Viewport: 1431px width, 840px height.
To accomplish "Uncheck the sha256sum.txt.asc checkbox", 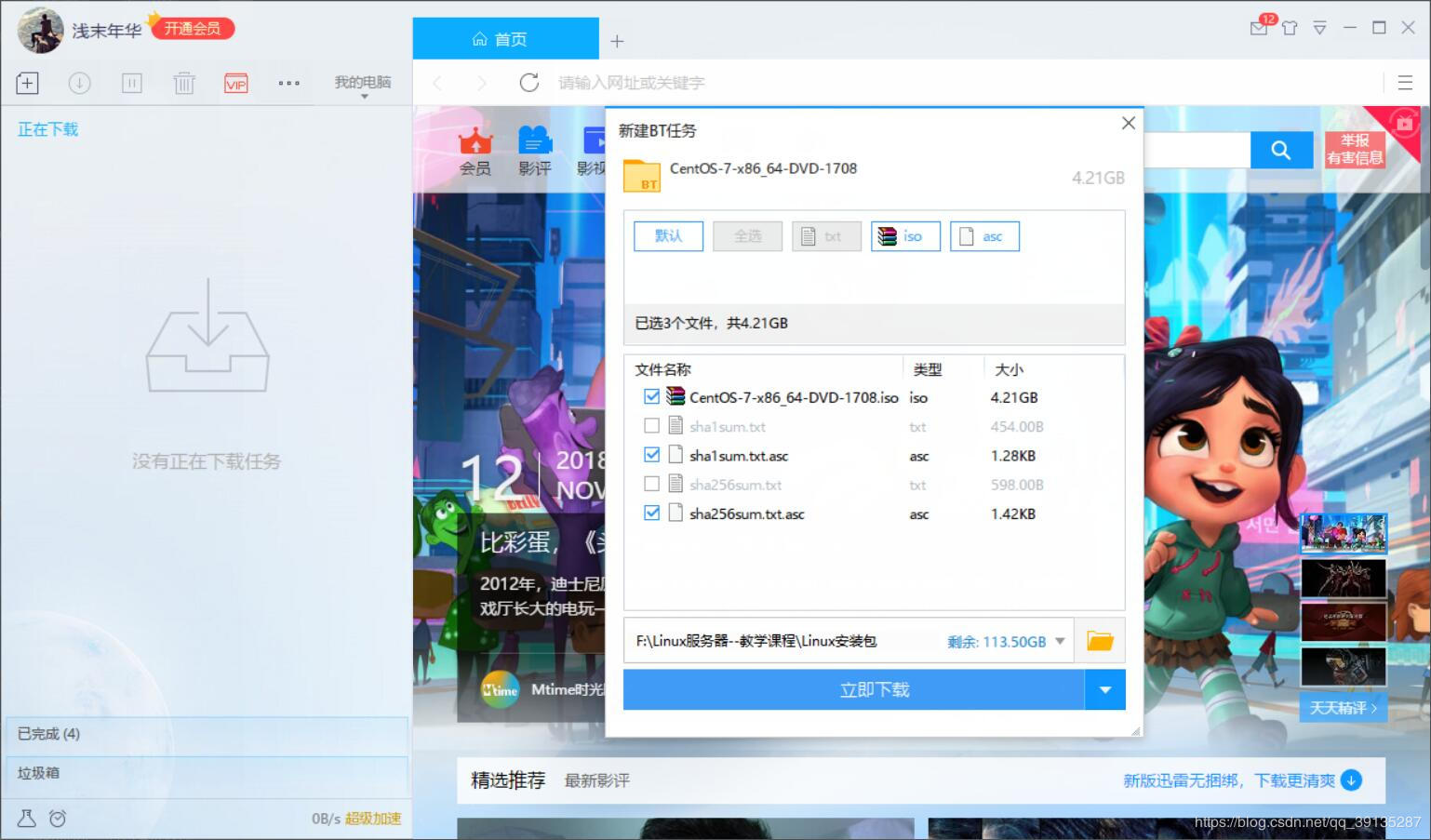I will (651, 513).
